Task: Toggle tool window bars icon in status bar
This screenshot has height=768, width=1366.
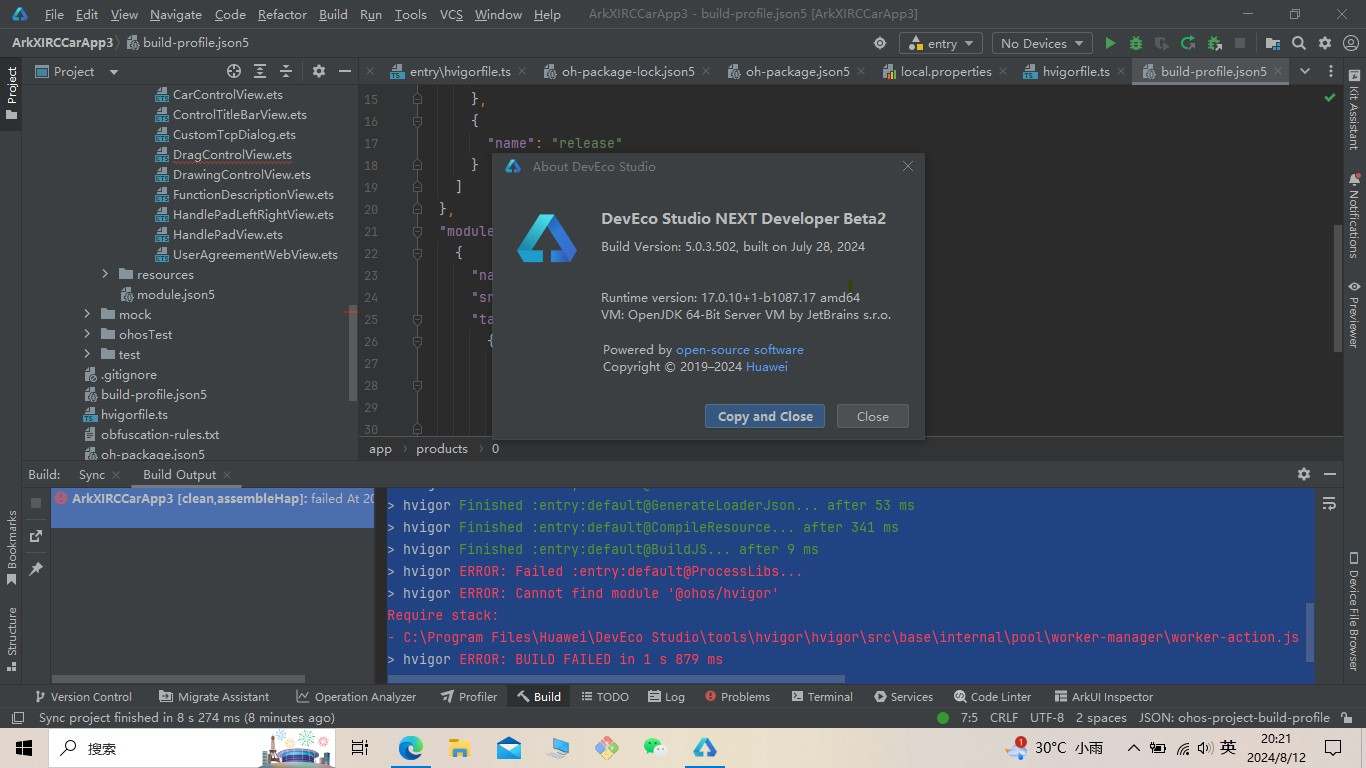Action: click(x=17, y=718)
